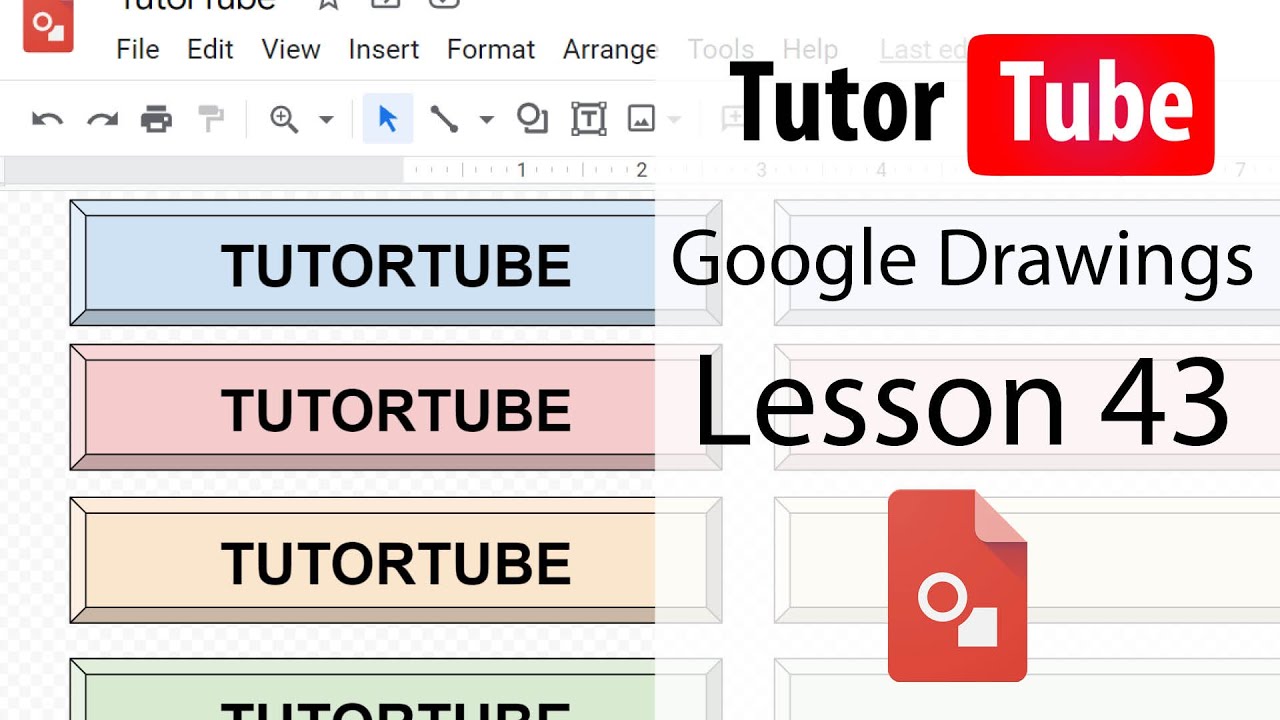Open the Format menu

pyautogui.click(x=491, y=49)
